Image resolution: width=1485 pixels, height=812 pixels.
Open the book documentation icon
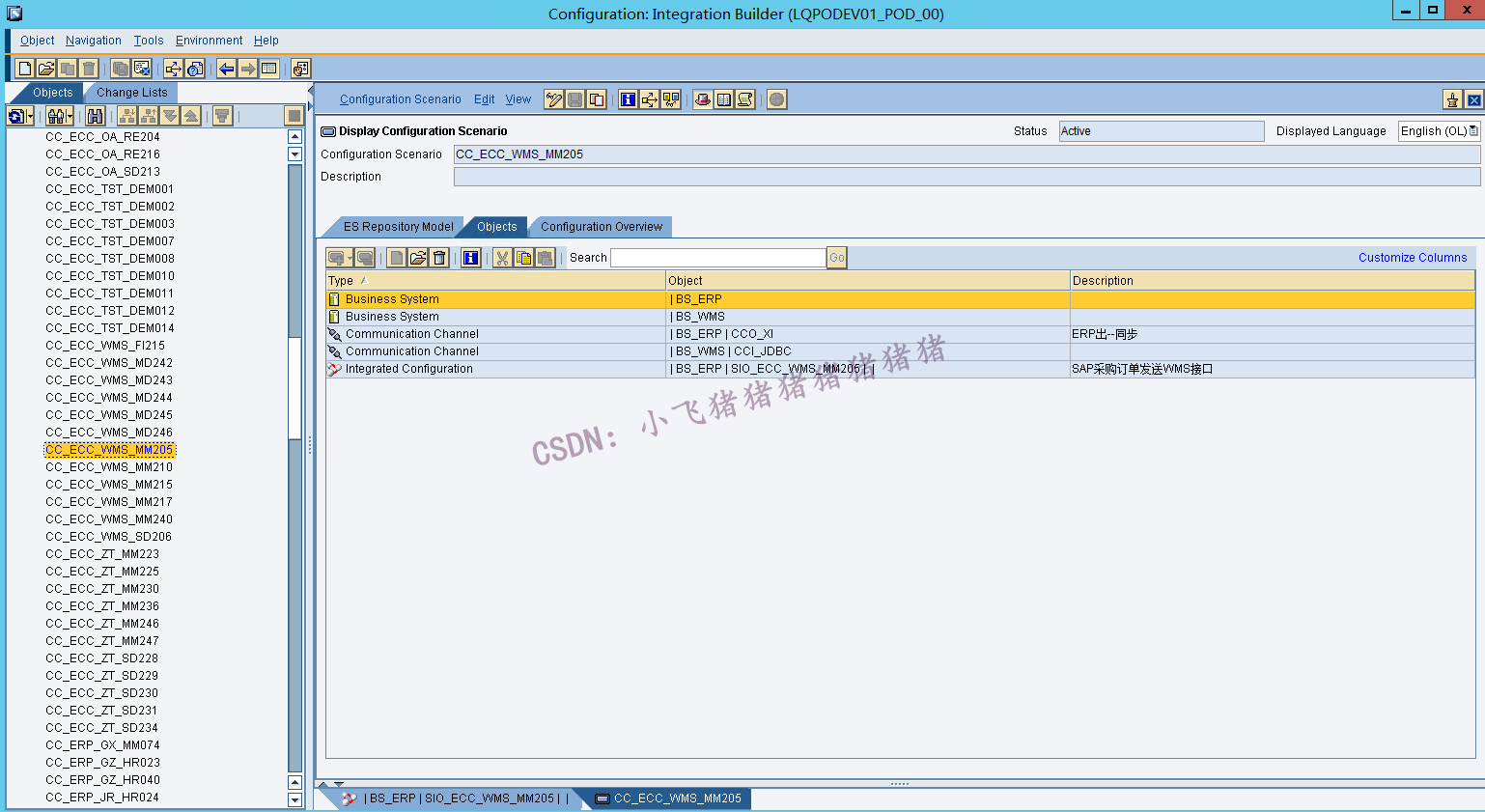click(x=724, y=99)
